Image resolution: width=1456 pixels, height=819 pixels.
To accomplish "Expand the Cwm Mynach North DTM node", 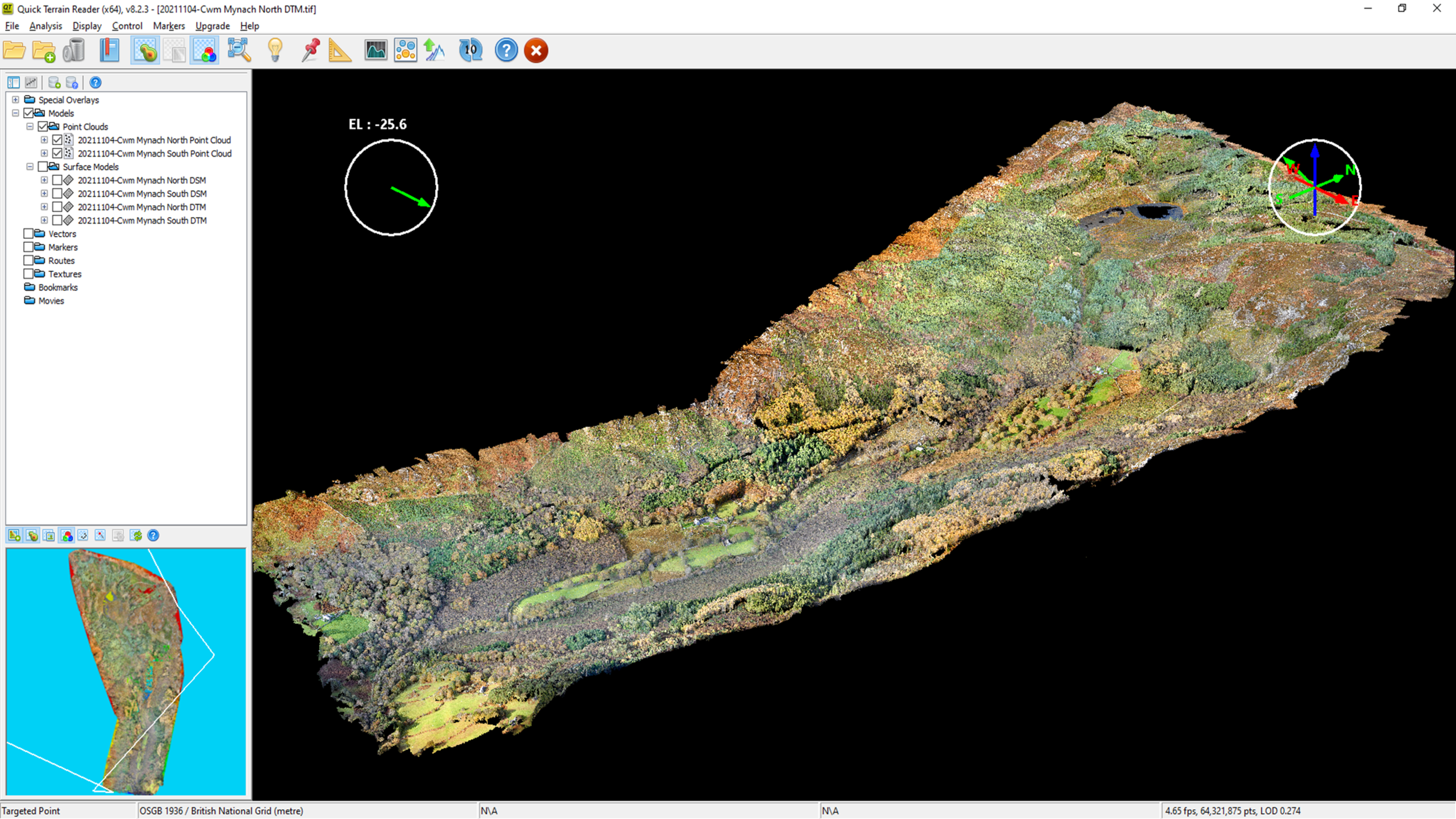I will coord(44,207).
